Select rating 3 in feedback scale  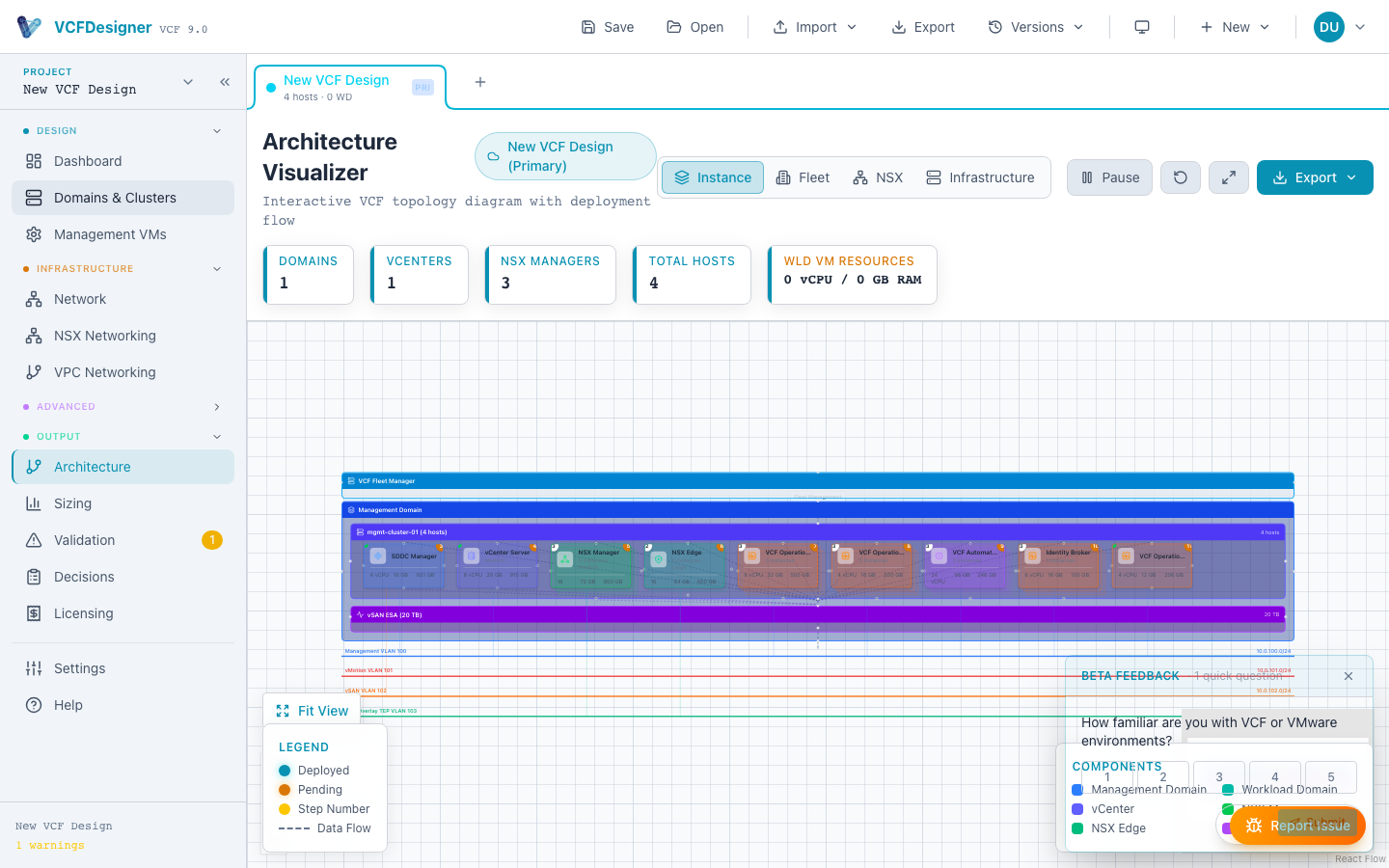click(1219, 776)
